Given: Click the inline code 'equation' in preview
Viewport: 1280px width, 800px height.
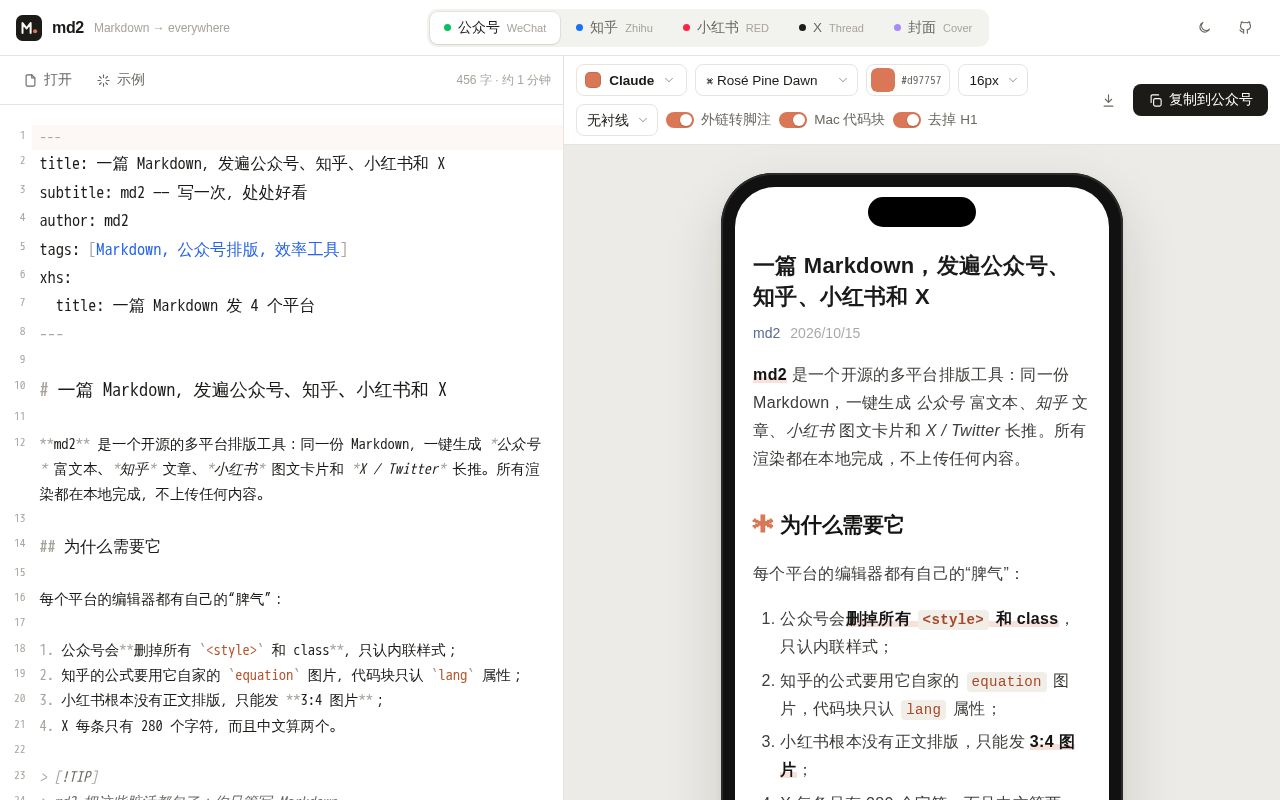Looking at the screenshot, I should coord(1006,681).
